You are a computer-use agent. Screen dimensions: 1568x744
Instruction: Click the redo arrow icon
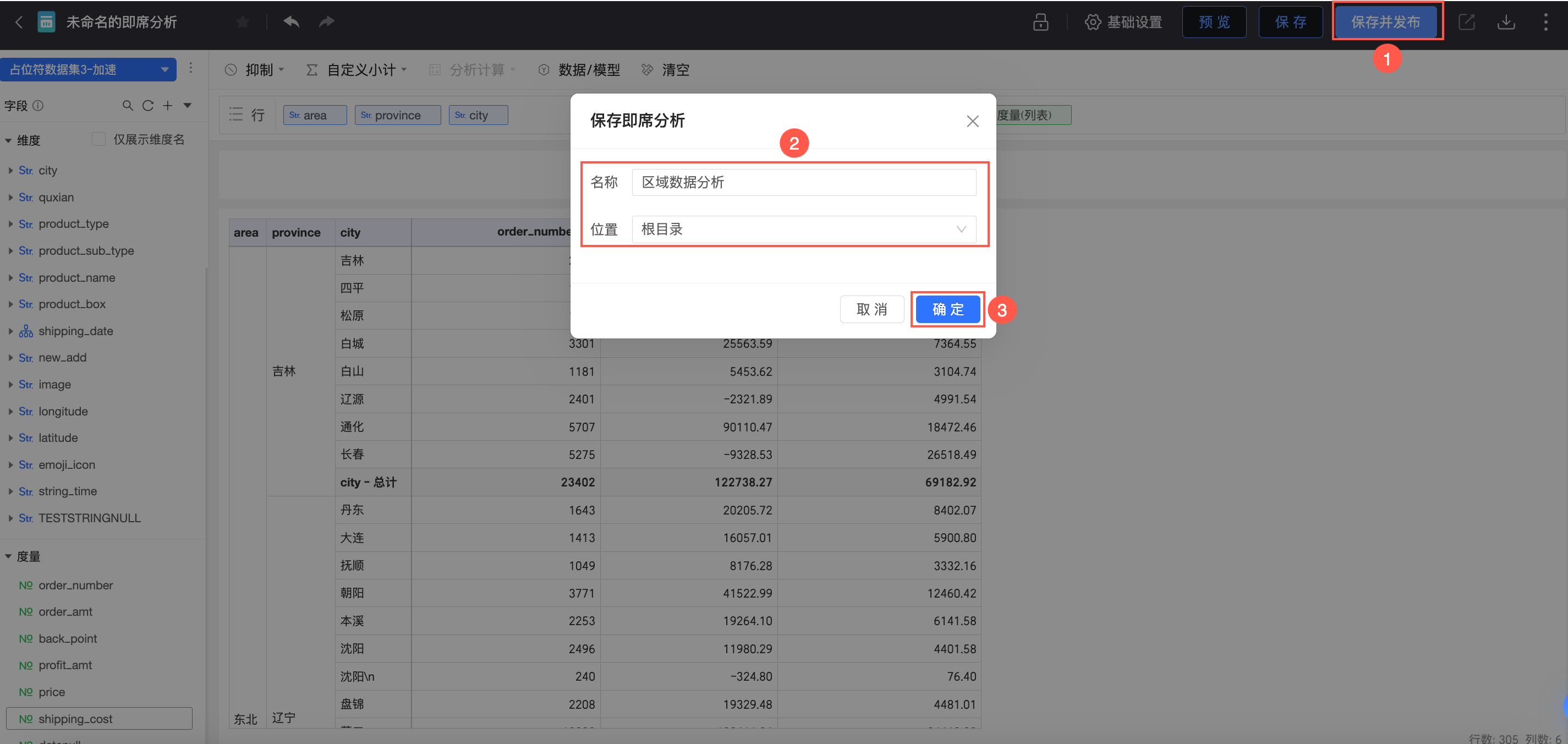click(327, 23)
